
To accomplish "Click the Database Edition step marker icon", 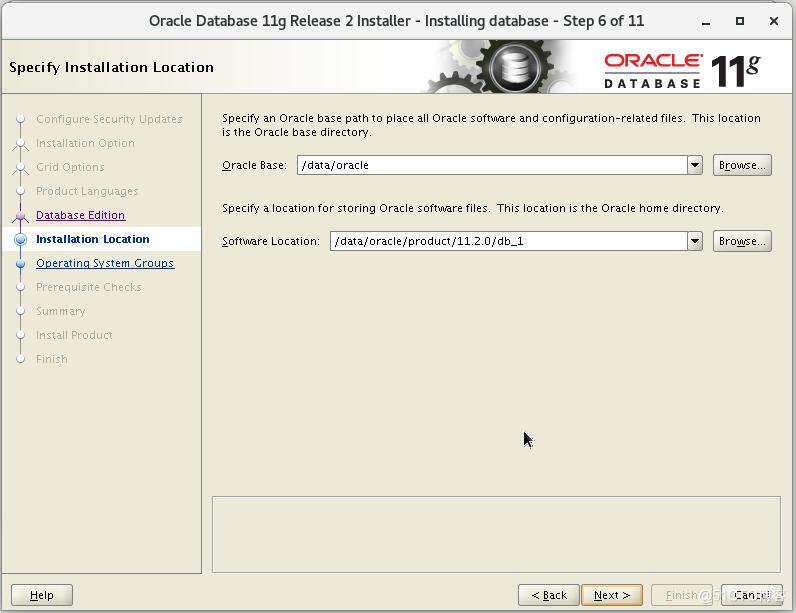I will coord(20,217).
